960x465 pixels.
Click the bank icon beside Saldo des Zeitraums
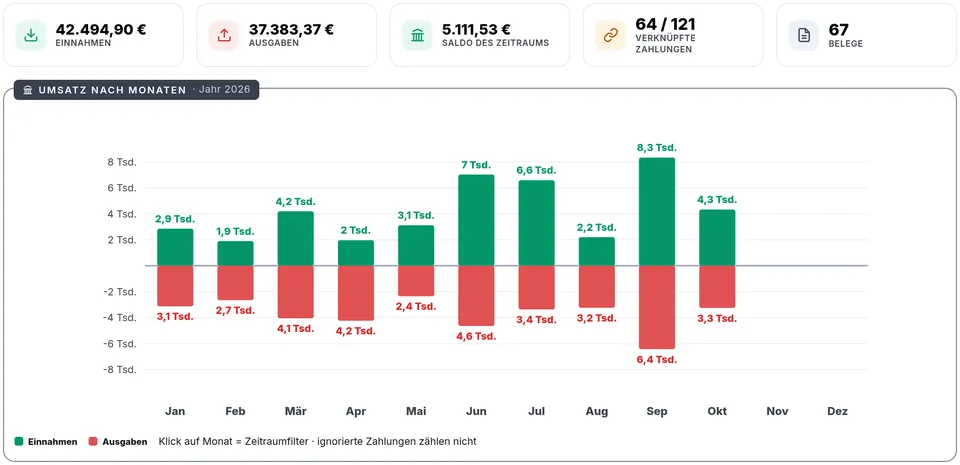(x=418, y=35)
